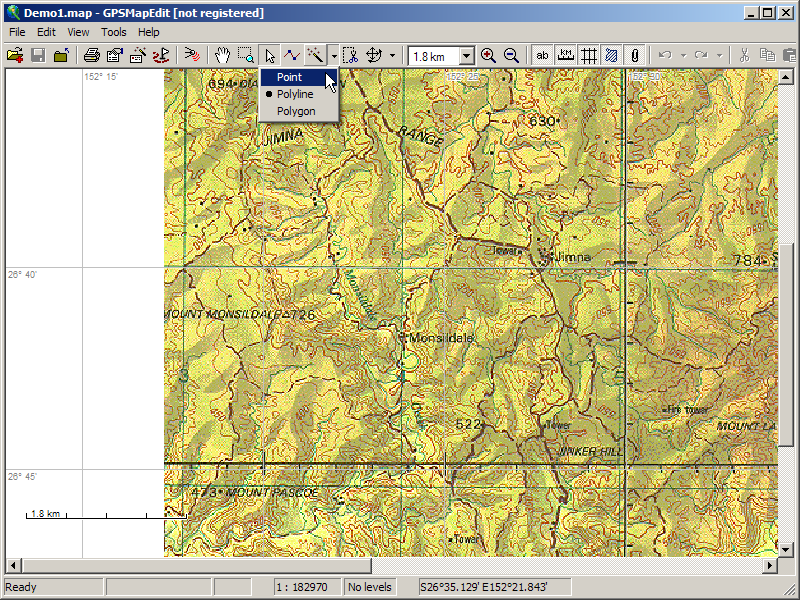This screenshot has width=800, height=600.
Task: Click the Open file toolbar icon
Action: 15,55
